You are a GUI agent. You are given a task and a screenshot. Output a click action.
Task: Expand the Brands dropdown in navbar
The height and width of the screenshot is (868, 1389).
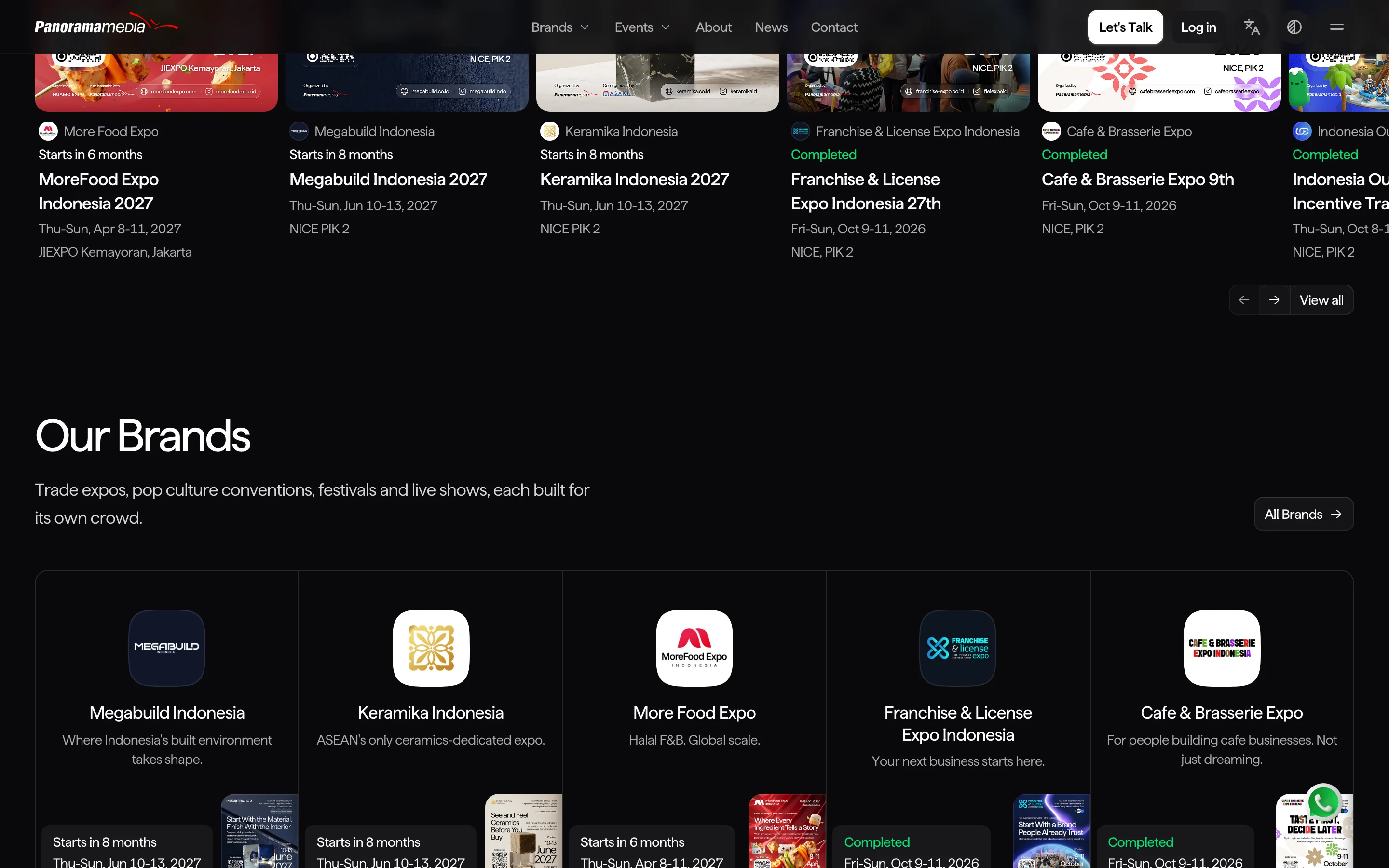coord(560,27)
